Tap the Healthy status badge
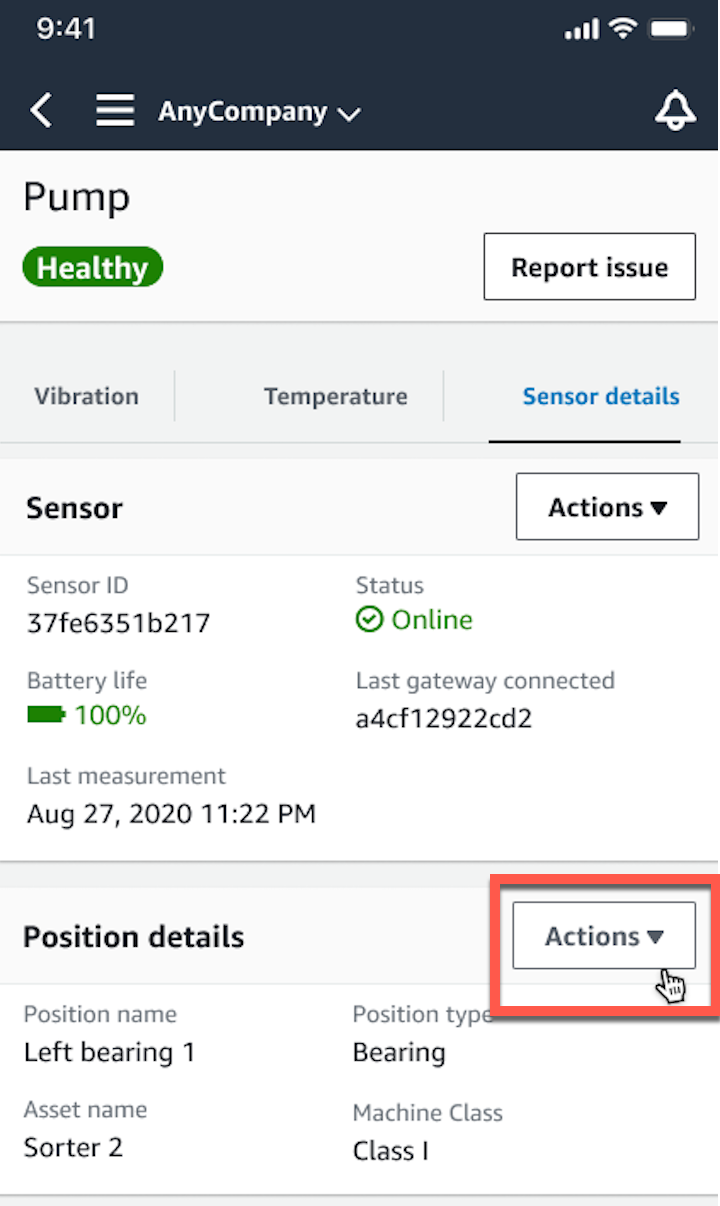 [92, 267]
